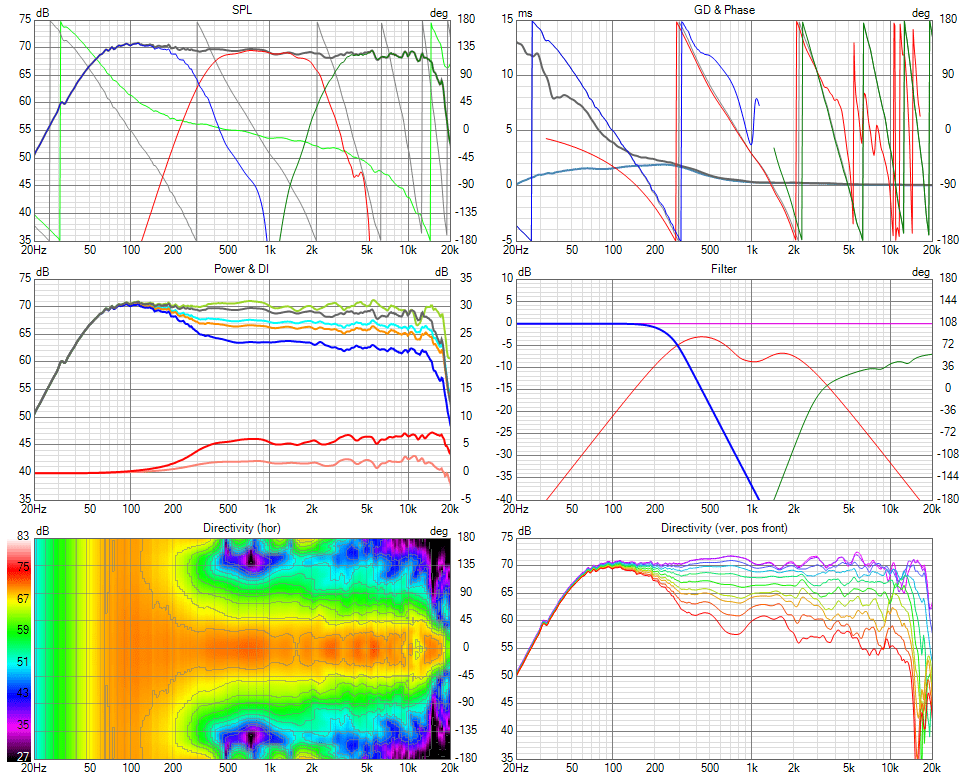This screenshot has width=966, height=779.
Task: Select the "-20" dB tick on the Filter chart
Action: (x=505, y=410)
